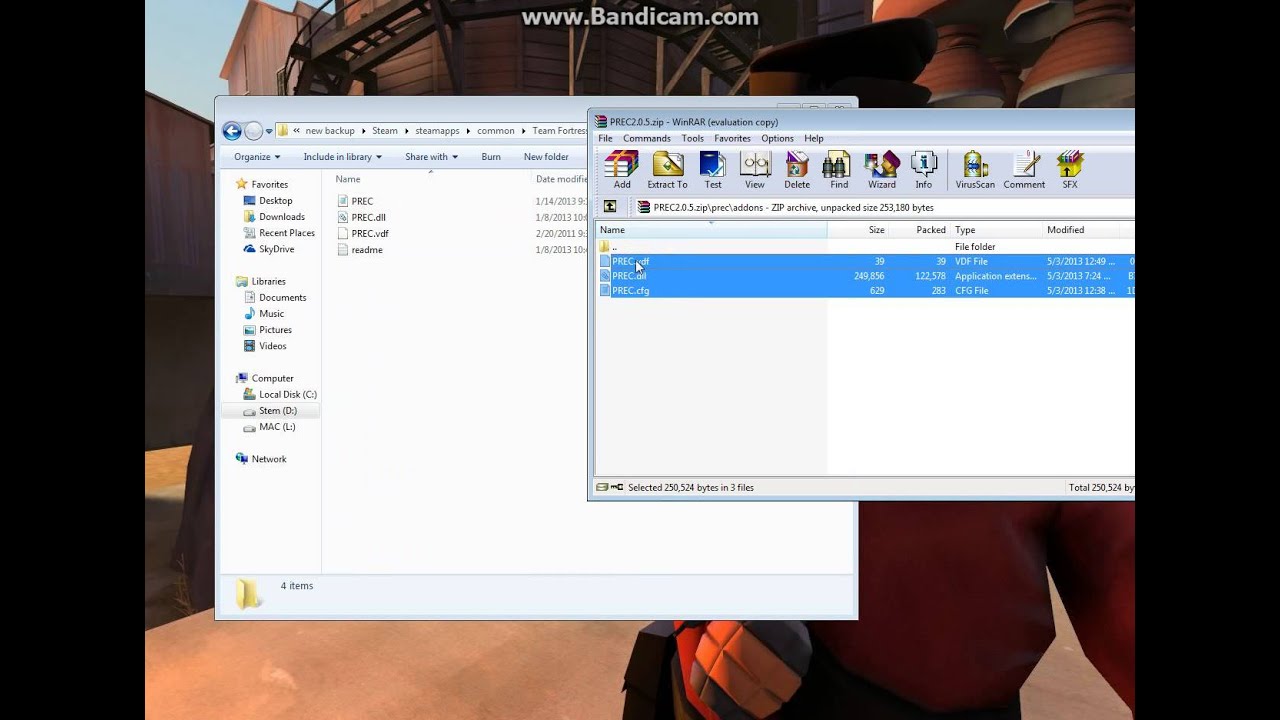
Task: Click the Steam breadcrumb in address bar
Action: (385, 131)
